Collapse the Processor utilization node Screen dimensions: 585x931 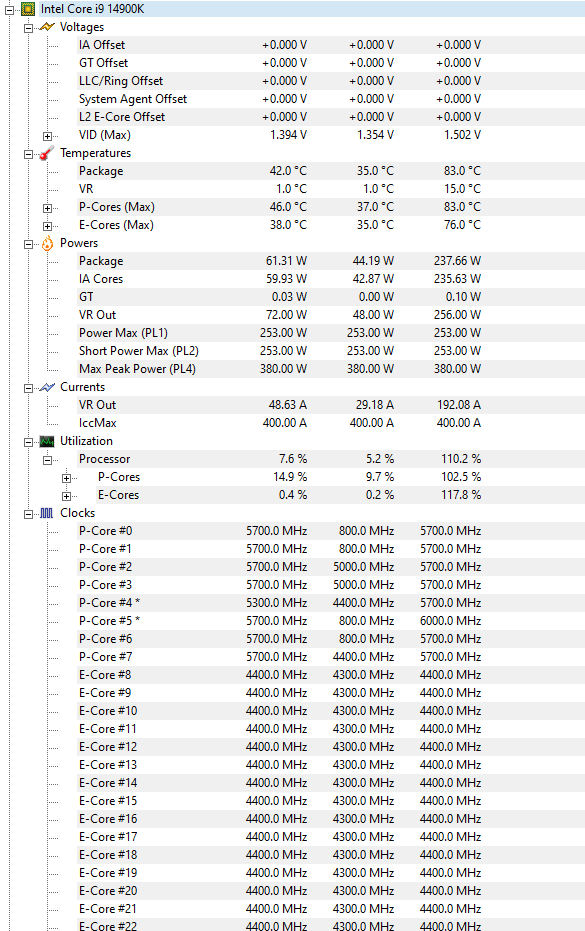coord(48,460)
